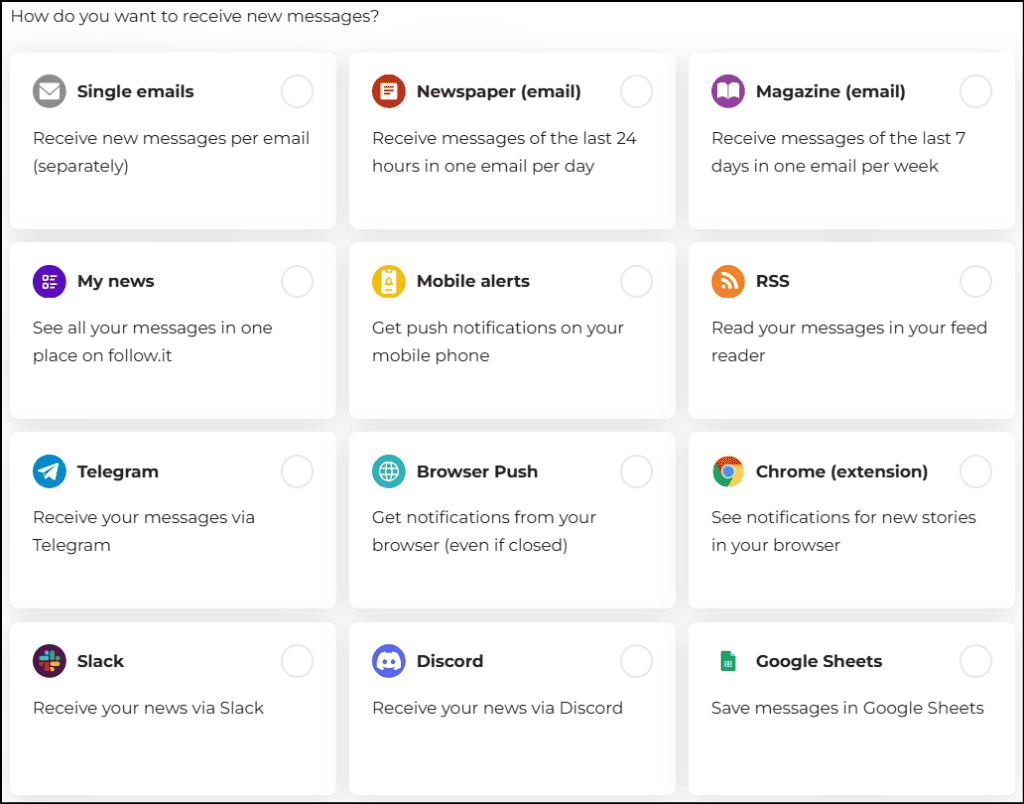1024x804 pixels.
Task: Click the 'Google Sheets' title text
Action: (x=819, y=661)
